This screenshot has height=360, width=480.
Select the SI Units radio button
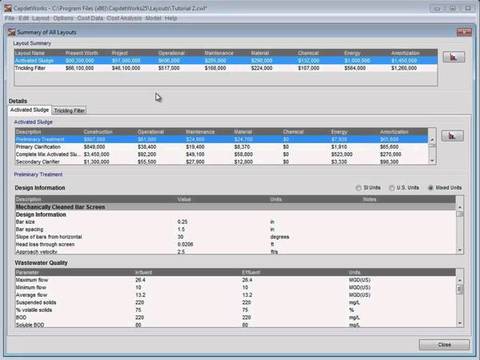click(359, 188)
